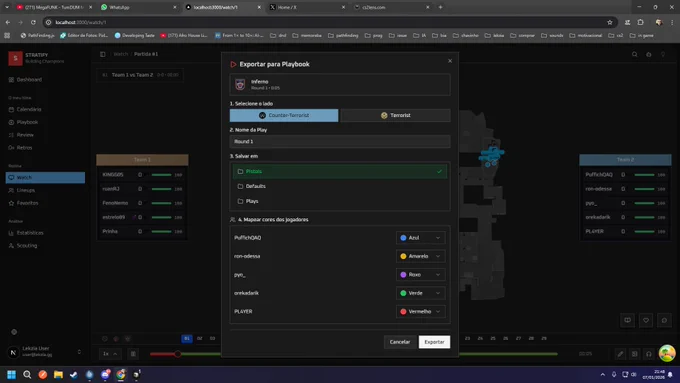Edit the Nome da Play field
The width and height of the screenshot is (680, 383).
(x=340, y=141)
